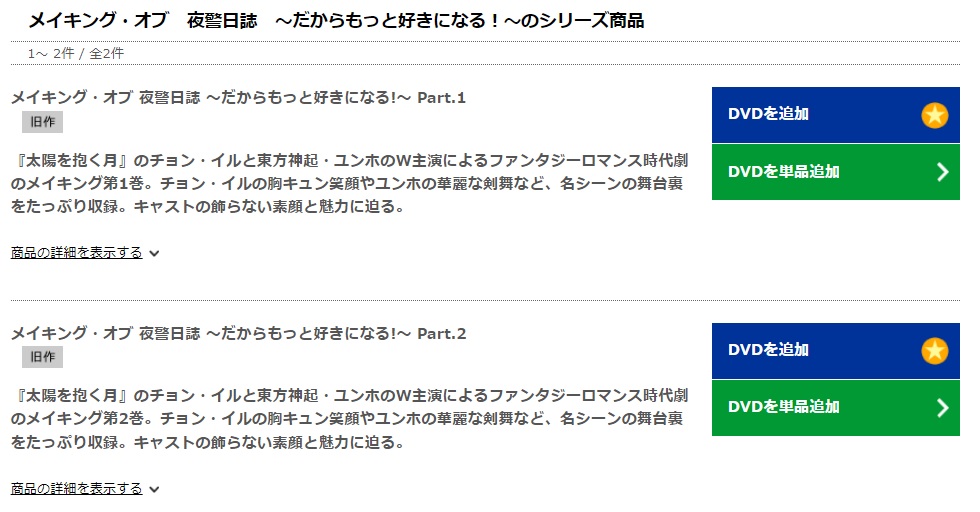Expand 商品の詳細を表示する for Part.1
The width and height of the screenshot is (980, 512).
point(76,253)
